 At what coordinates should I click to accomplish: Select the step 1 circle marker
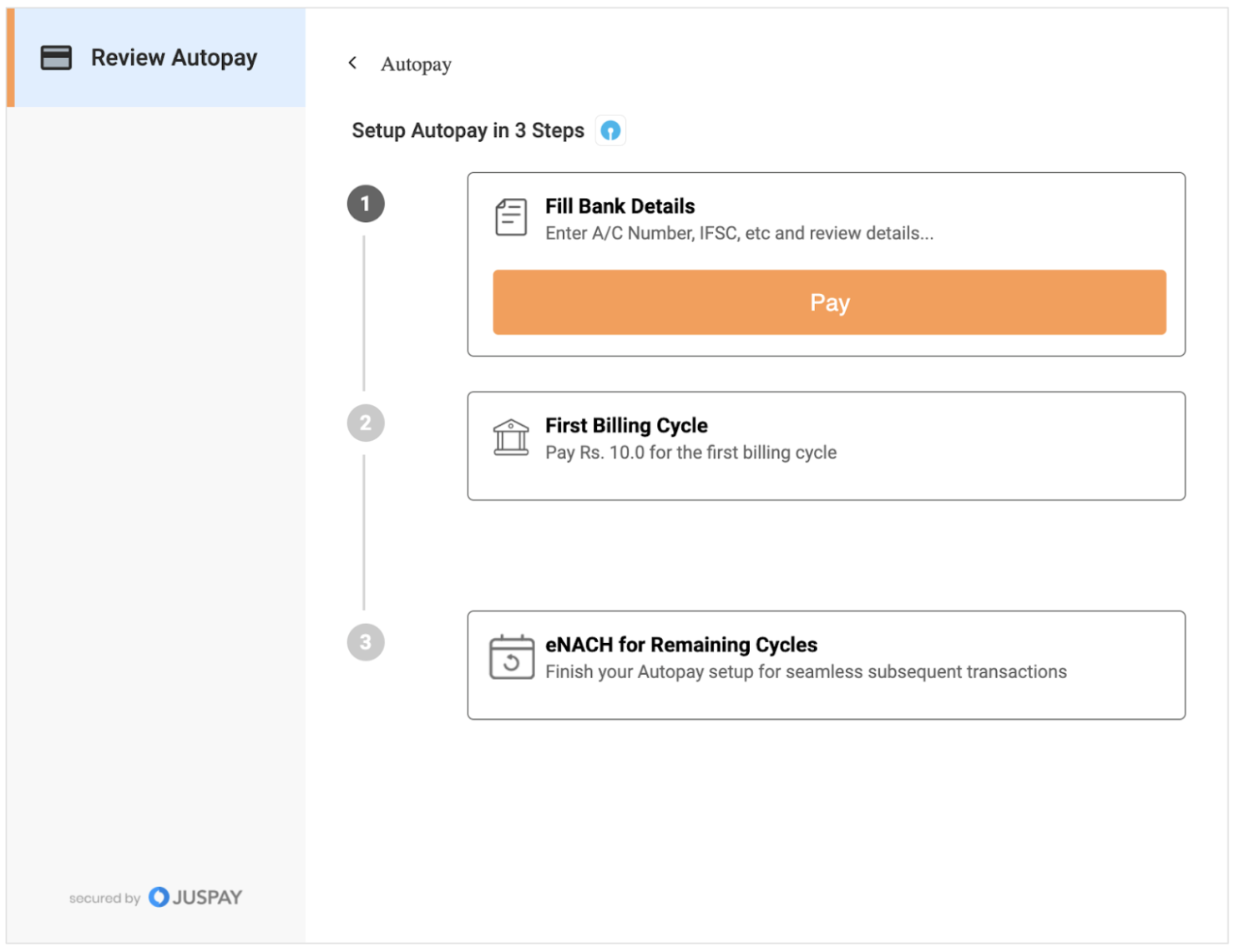pyautogui.click(x=366, y=204)
